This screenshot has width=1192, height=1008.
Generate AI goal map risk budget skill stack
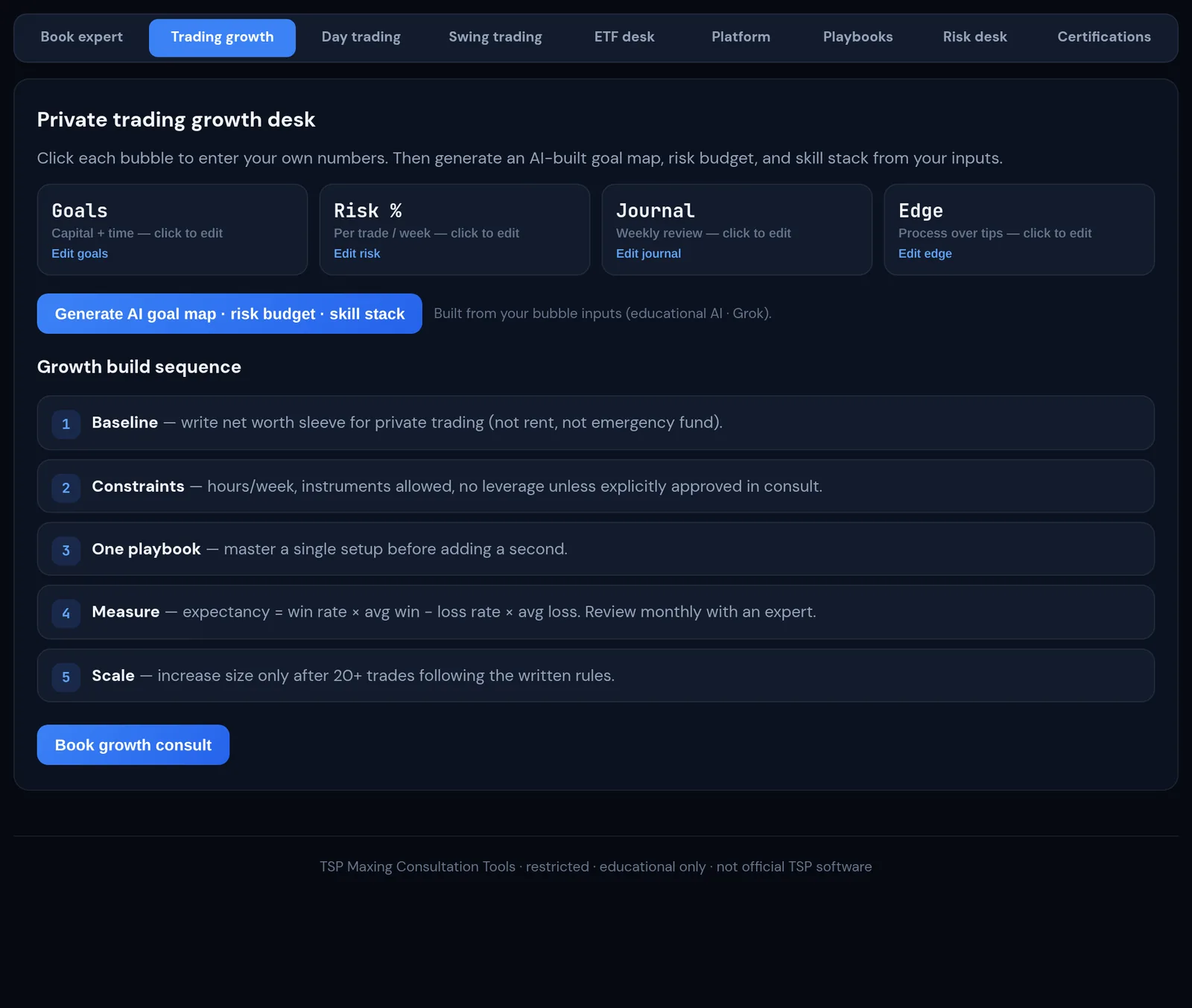coord(229,314)
